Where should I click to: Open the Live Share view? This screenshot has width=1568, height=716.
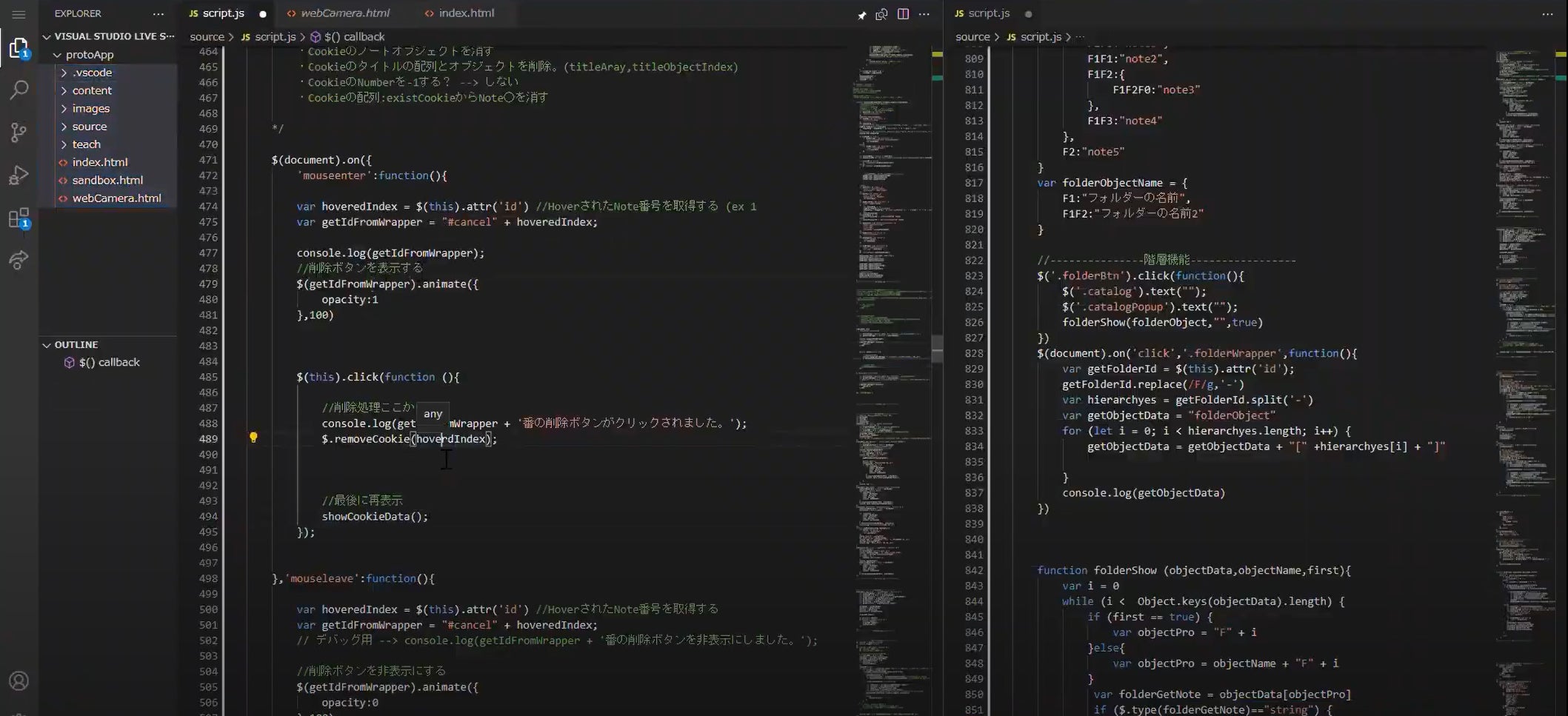(x=19, y=260)
